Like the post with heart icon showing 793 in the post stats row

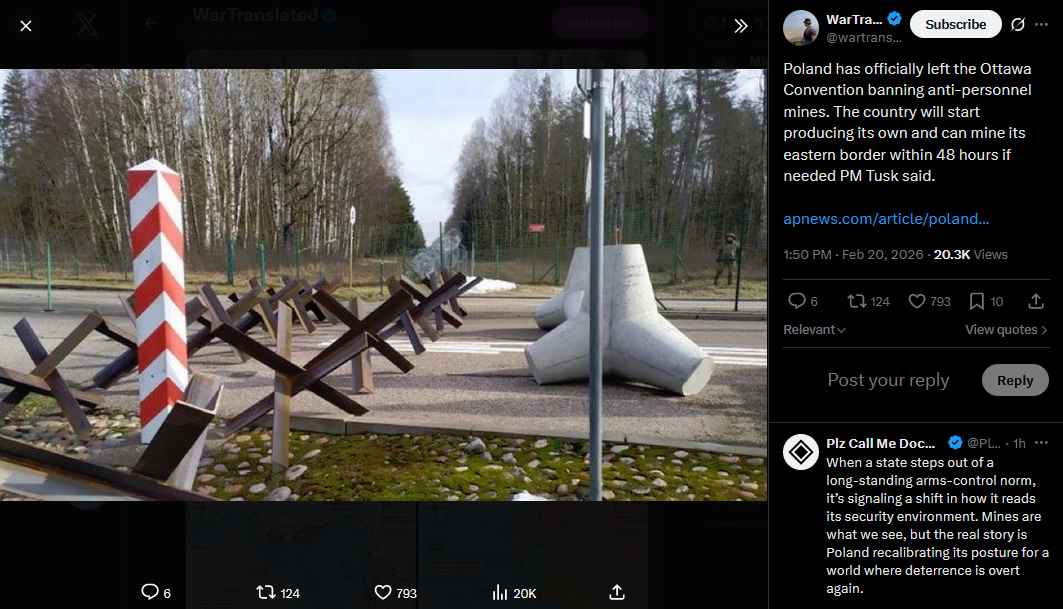coord(917,301)
